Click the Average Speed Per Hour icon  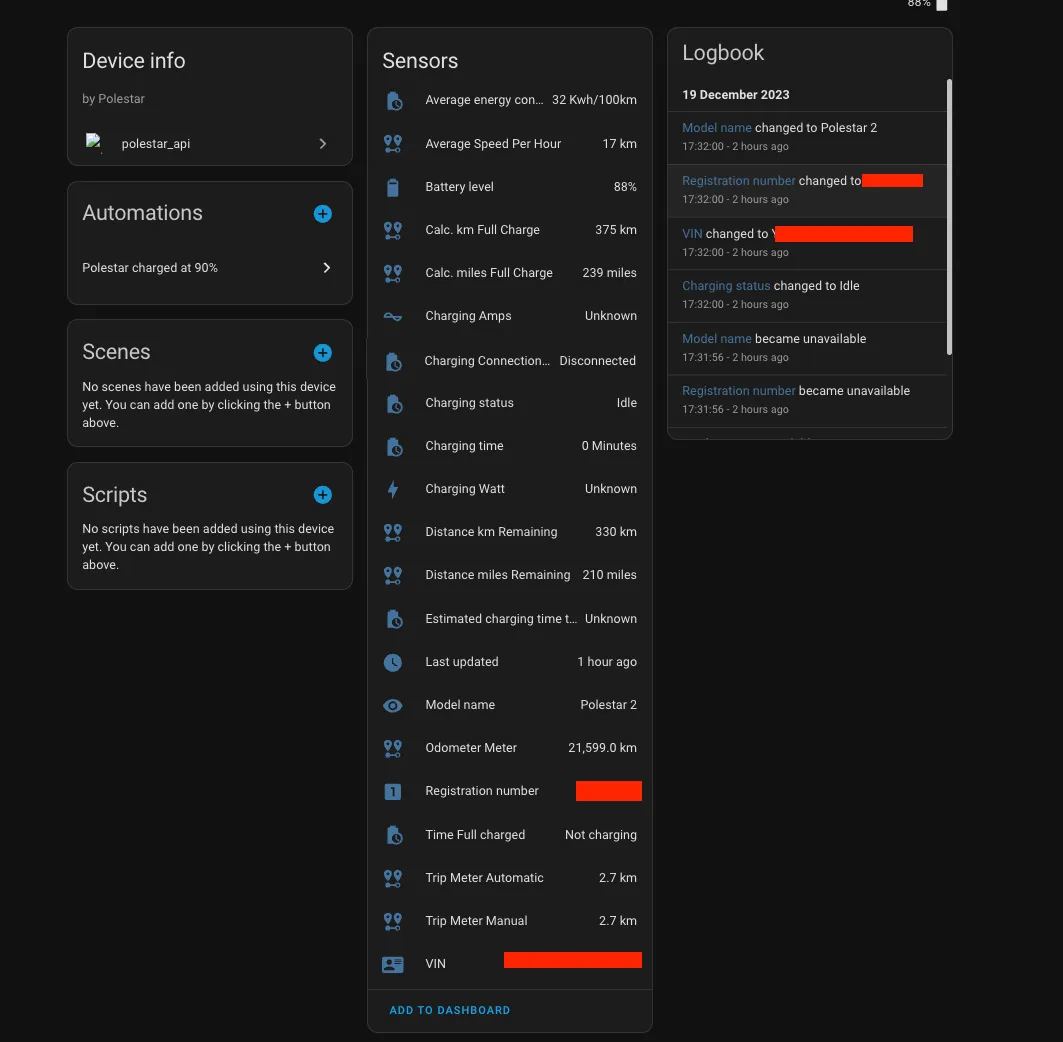pos(393,144)
